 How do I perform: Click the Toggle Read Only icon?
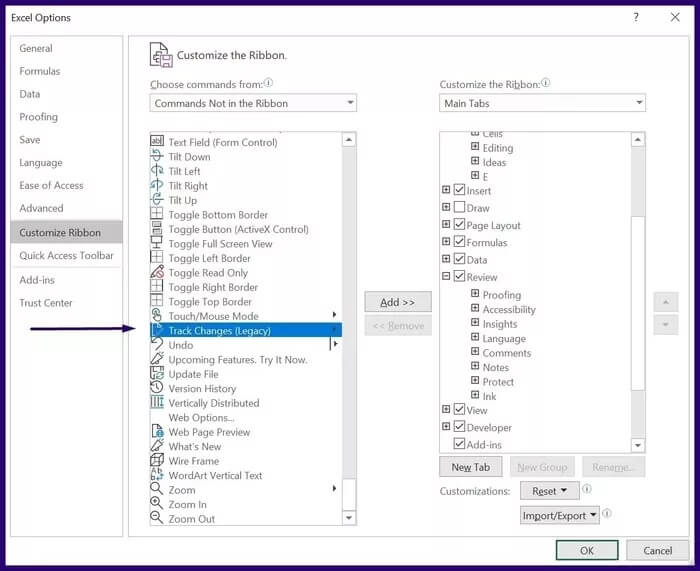click(157, 272)
